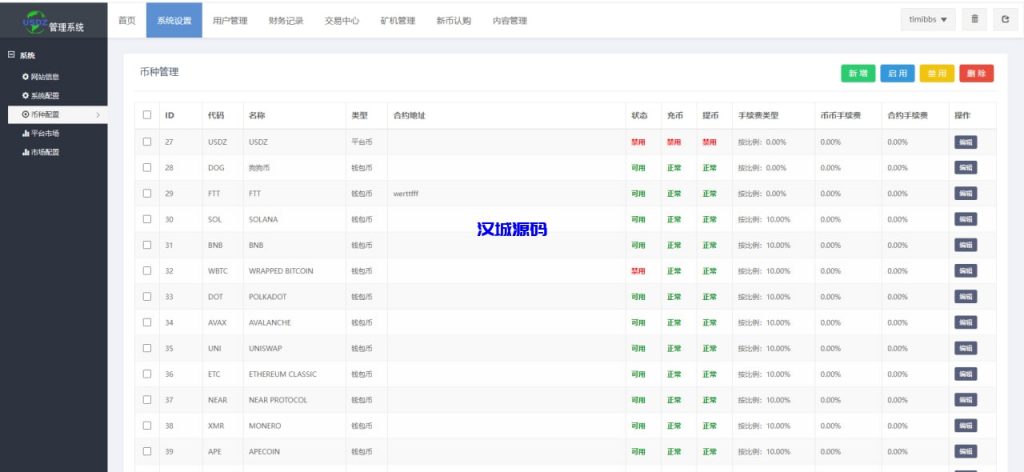This screenshot has width=1024, height=472.
Task: Click 编辑 for ETHEREUM CLASSIC row
Action: [x=965, y=374]
